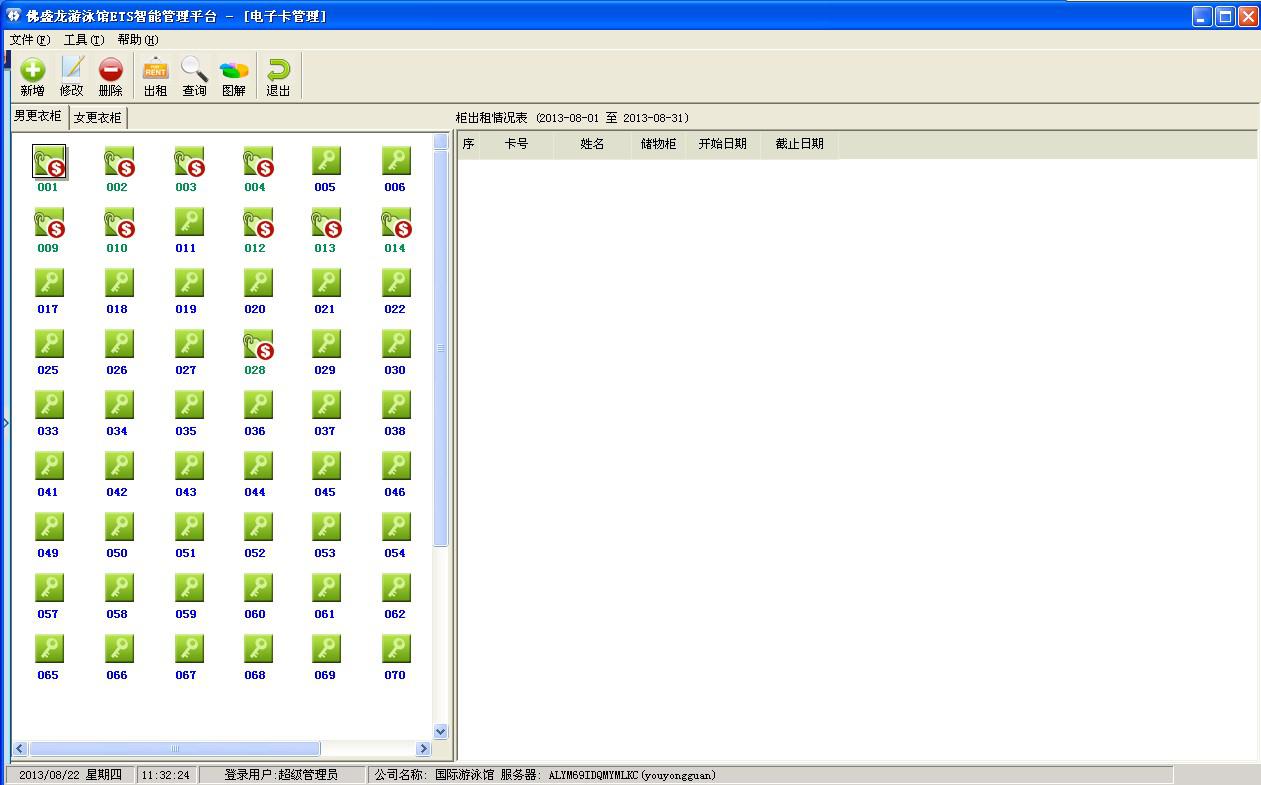Select available locker 011
Viewport: 1261px width, 785px height.
coord(188,222)
